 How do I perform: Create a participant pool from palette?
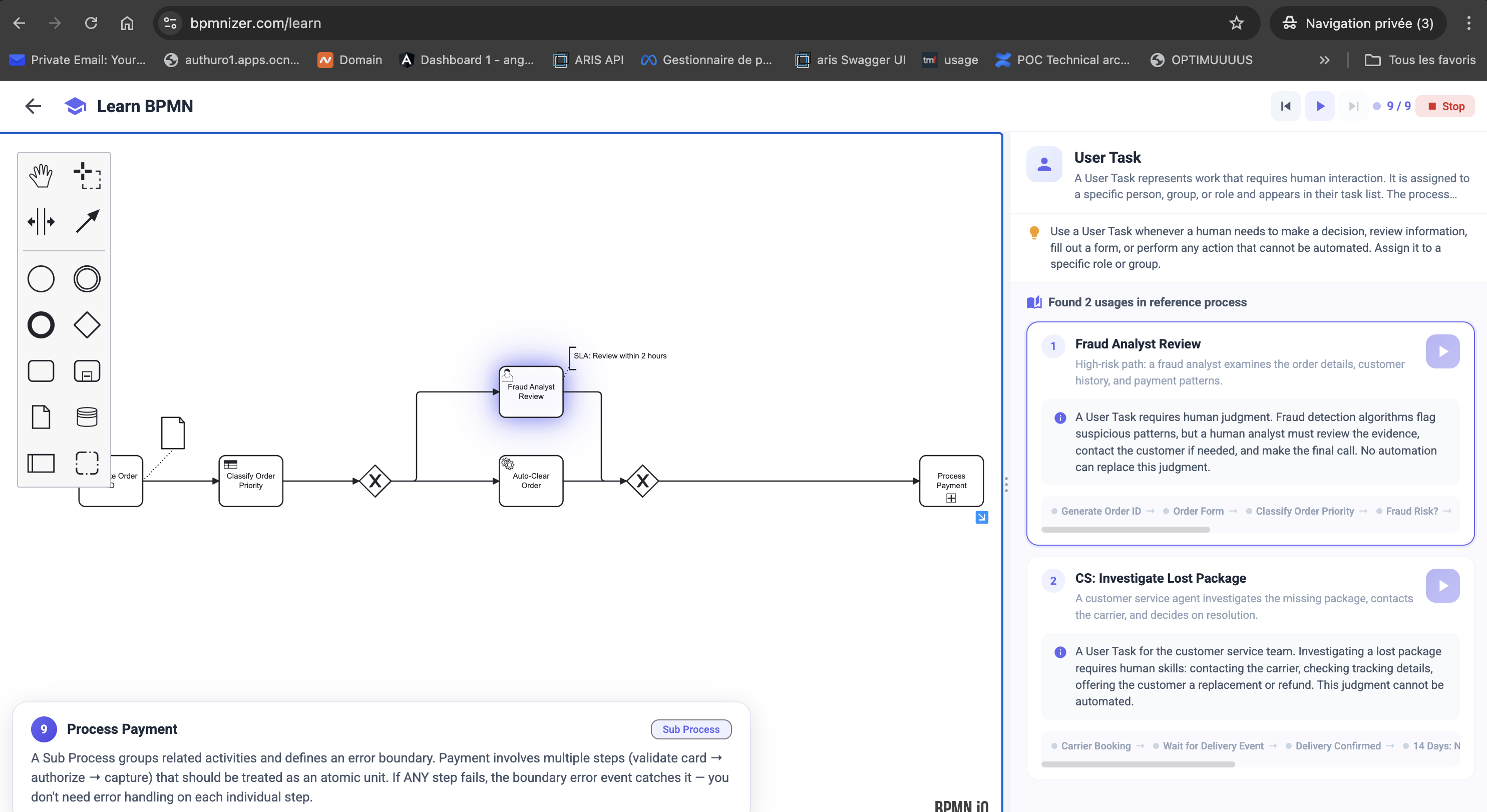click(x=41, y=463)
